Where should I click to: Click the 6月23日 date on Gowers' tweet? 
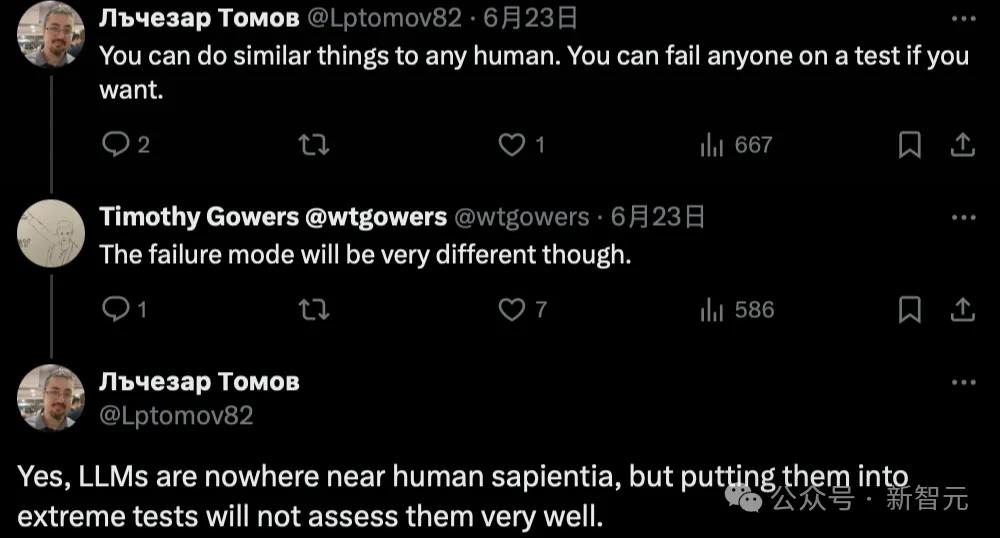657,217
